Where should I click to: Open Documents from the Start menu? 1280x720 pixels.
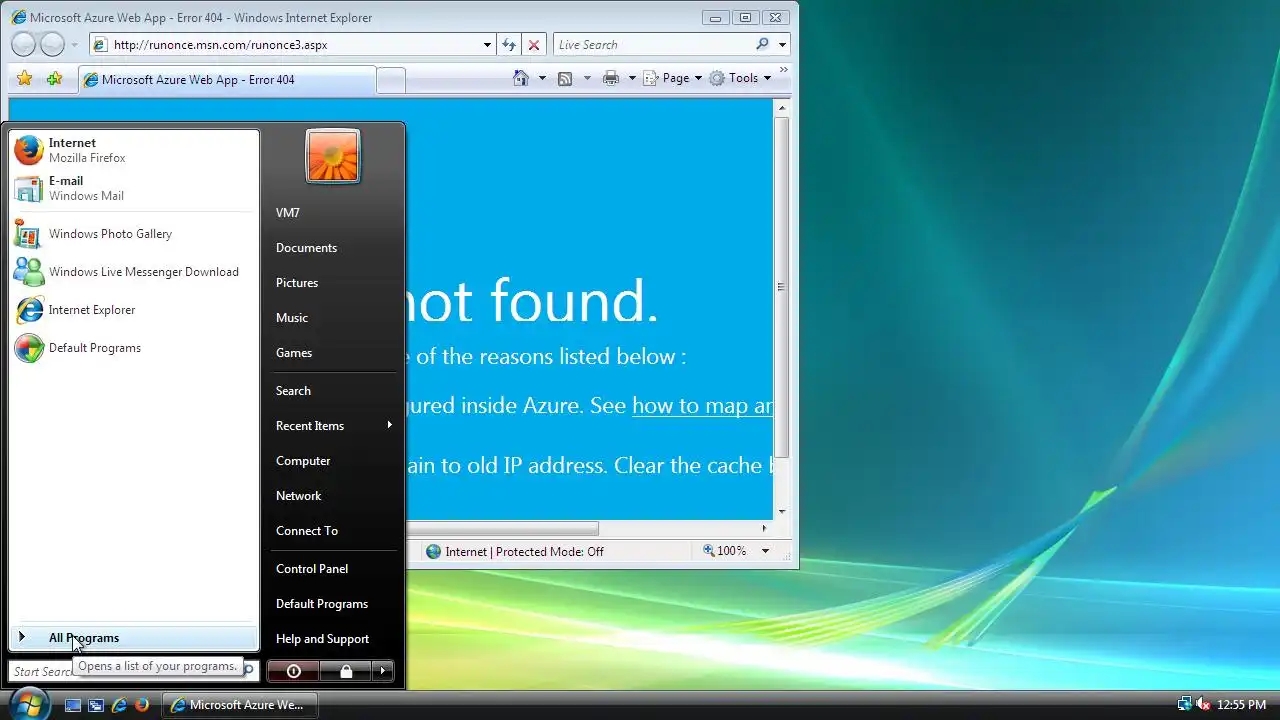point(333,248)
